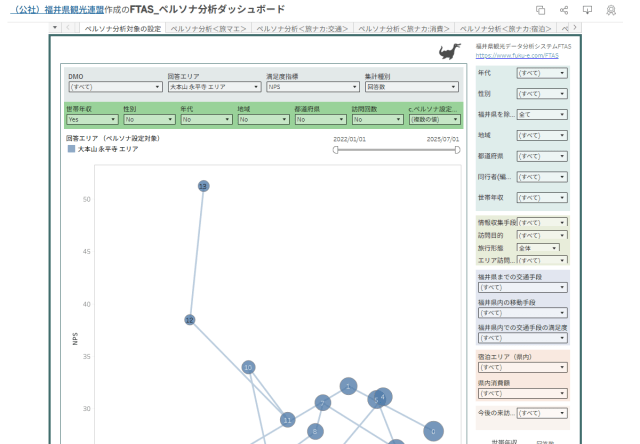Viewport: 640px width, 444px height.
Task: Open the 福井県観光連盟 profile link
Action: 58,10
